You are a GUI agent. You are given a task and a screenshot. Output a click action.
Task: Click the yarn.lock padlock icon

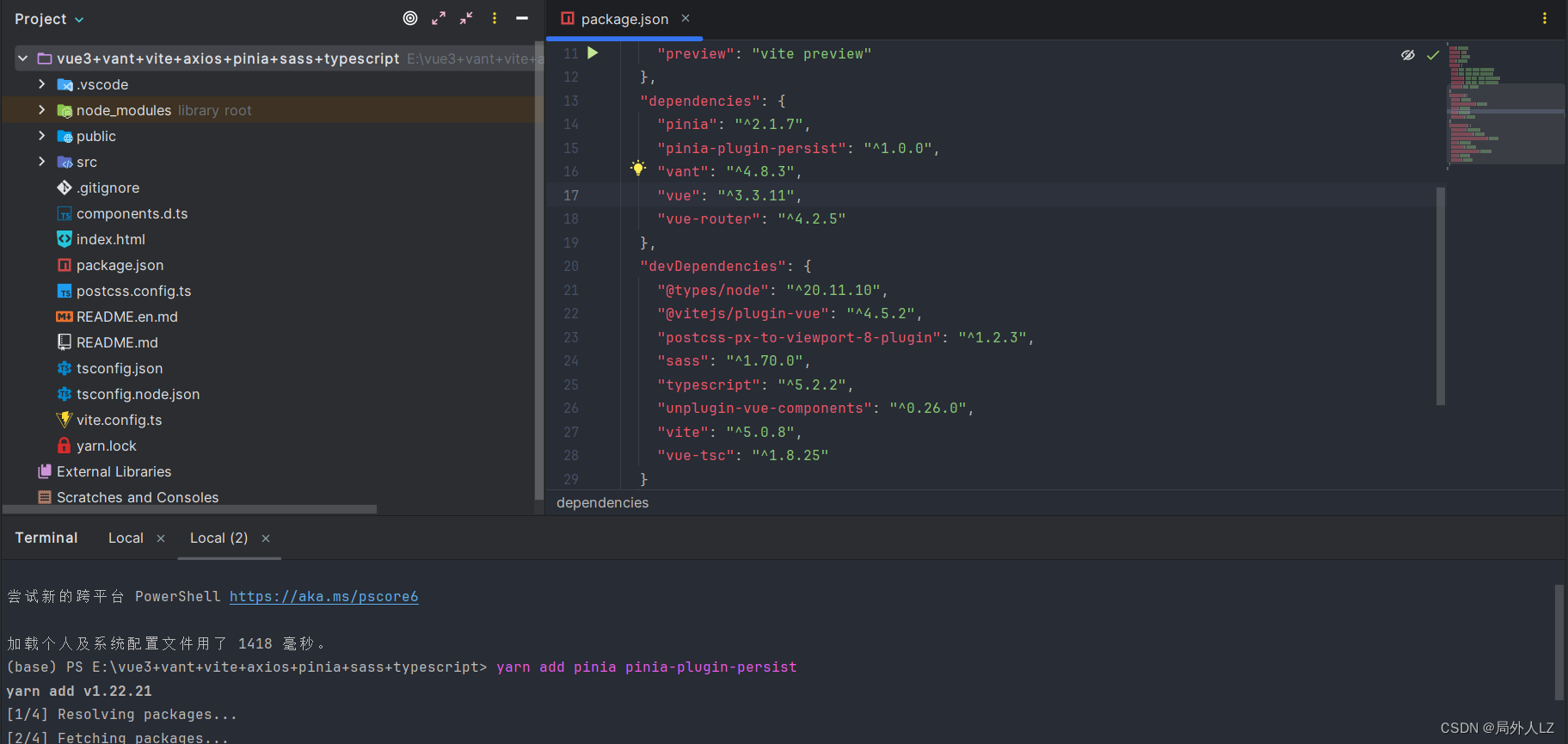click(64, 446)
